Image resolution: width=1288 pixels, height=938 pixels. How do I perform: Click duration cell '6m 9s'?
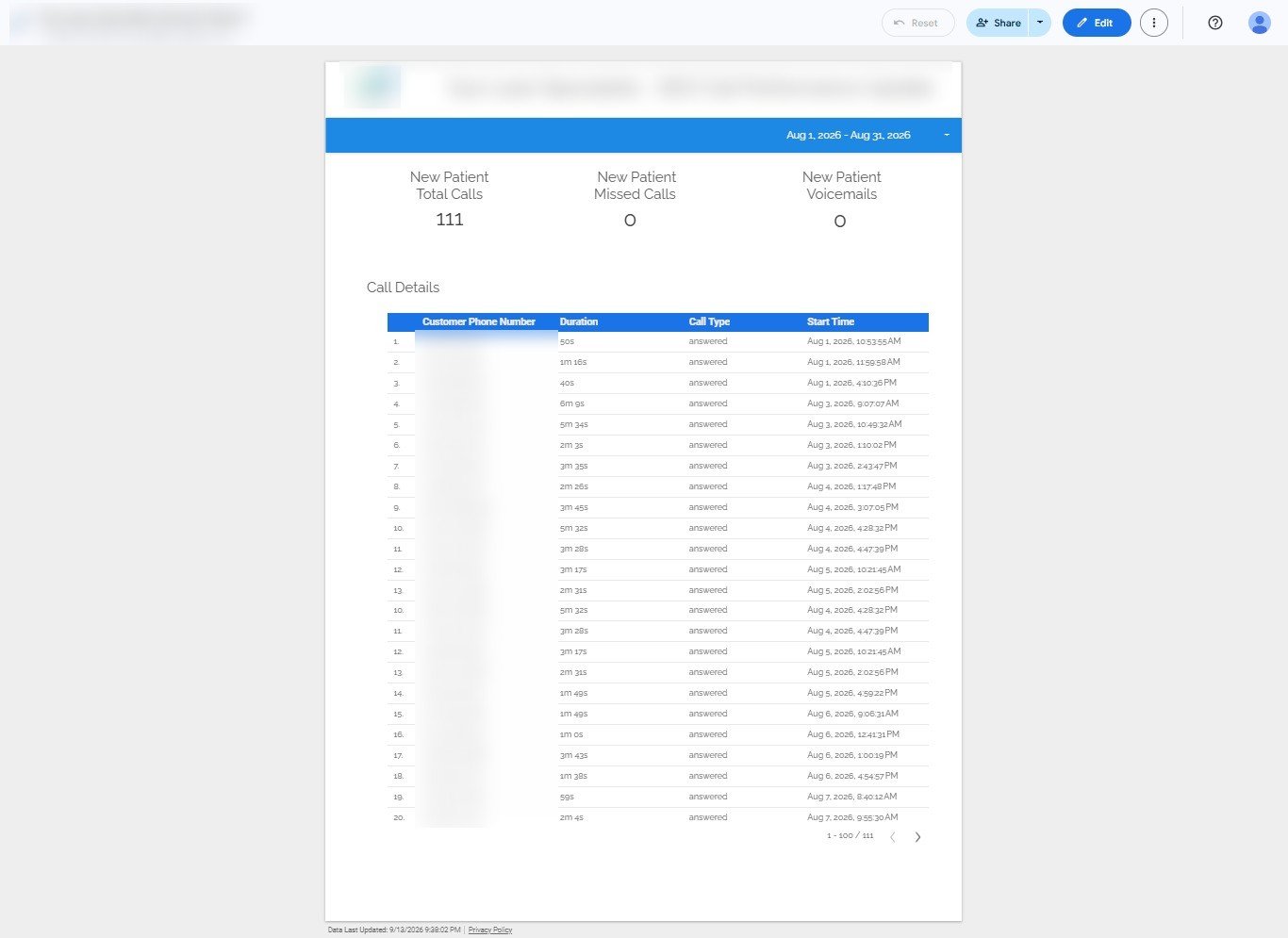[572, 403]
